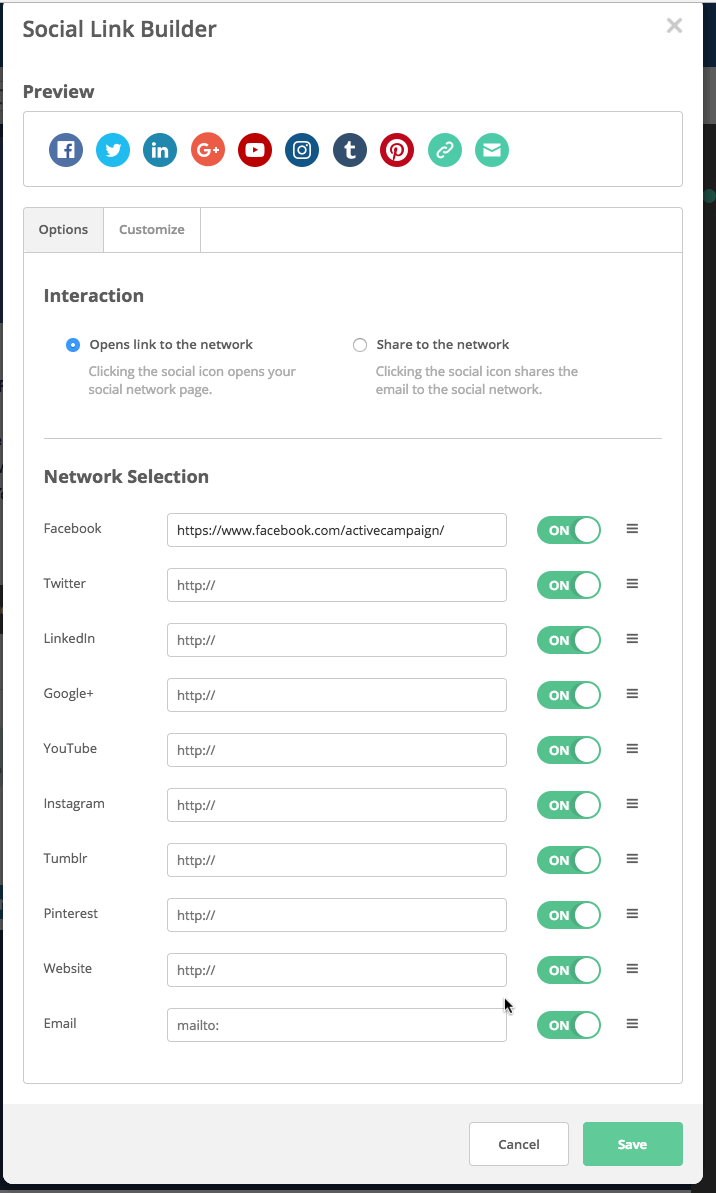The height and width of the screenshot is (1193, 716).
Task: Click the Instagram icon in preview
Action: (x=302, y=151)
